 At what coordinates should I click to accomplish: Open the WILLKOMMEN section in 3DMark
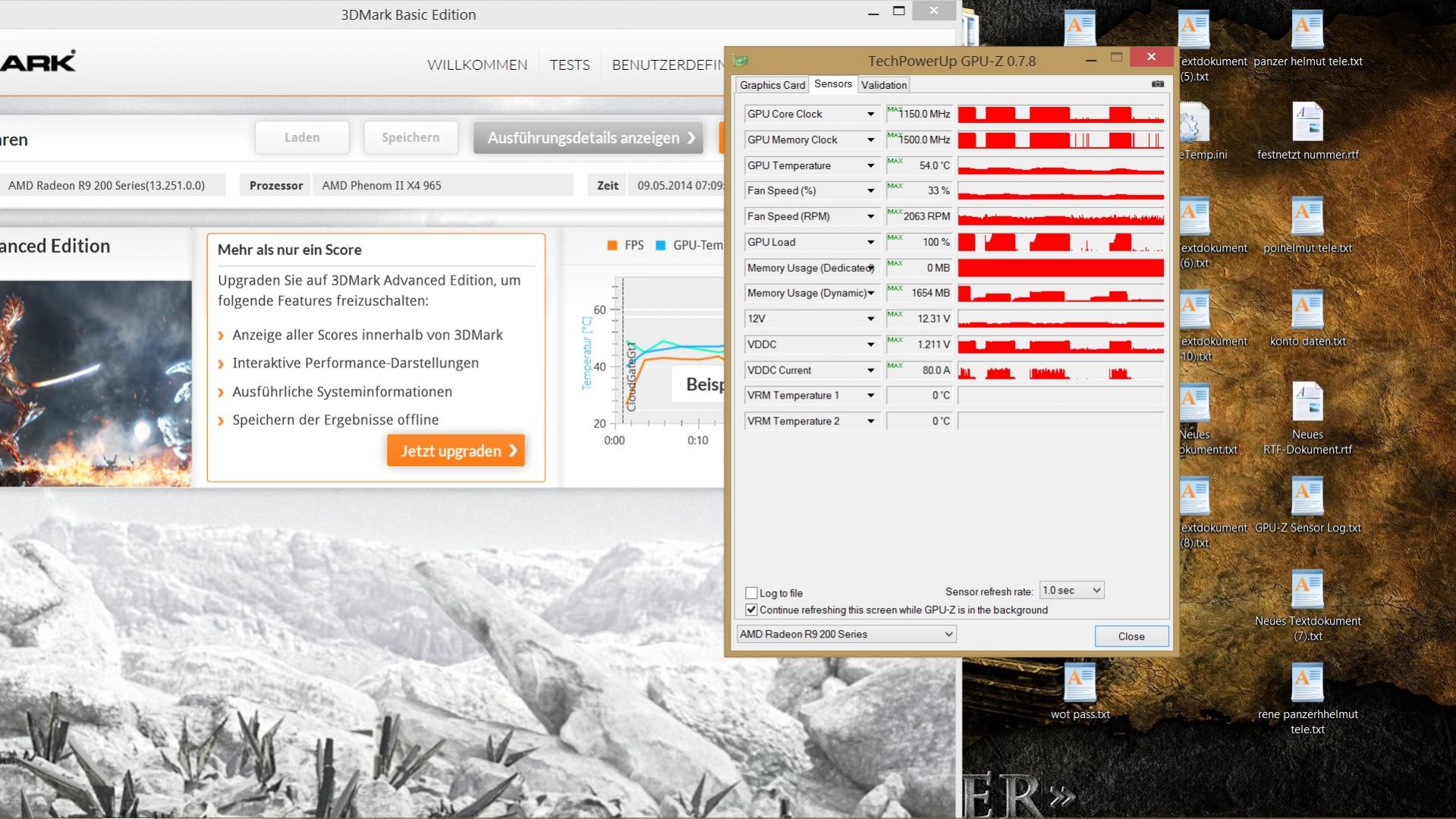477,65
